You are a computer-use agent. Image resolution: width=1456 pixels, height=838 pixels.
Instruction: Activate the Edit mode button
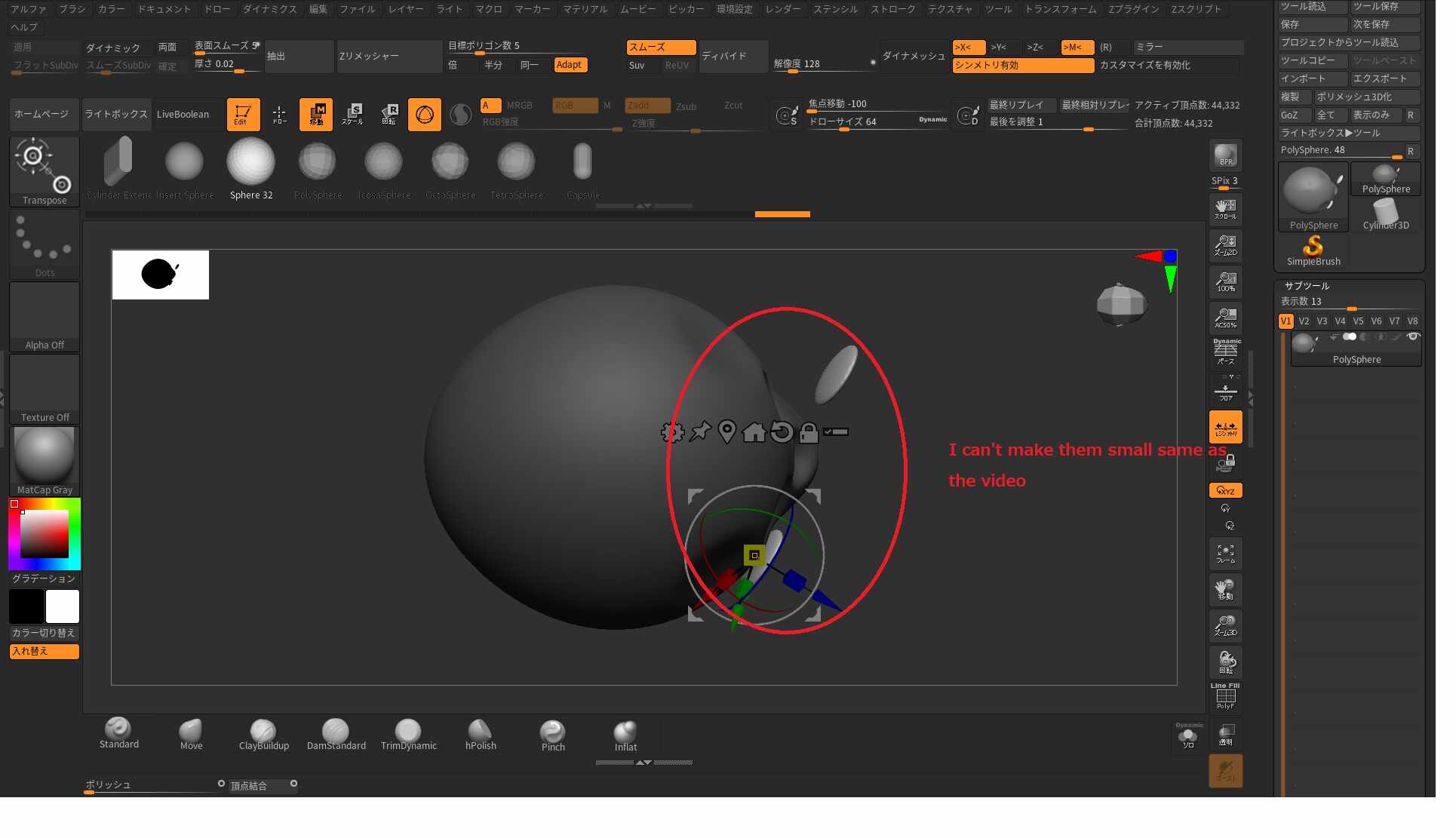point(243,115)
